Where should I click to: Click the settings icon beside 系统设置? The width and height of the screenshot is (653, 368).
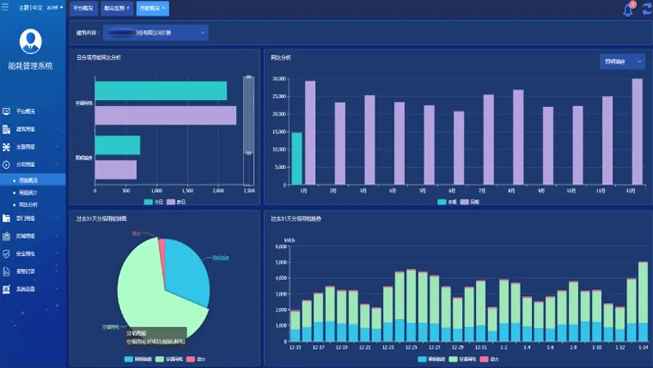6,289
